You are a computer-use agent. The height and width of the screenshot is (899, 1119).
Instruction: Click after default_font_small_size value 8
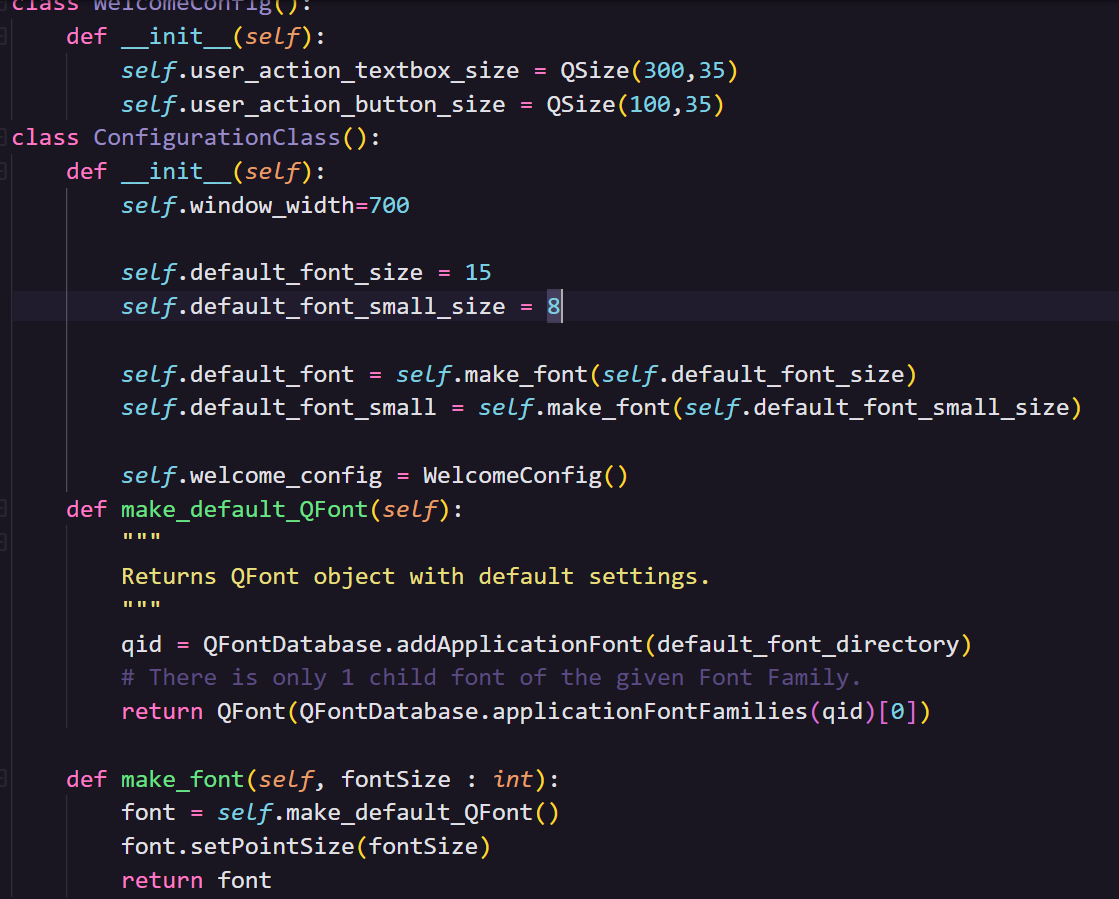(562, 306)
